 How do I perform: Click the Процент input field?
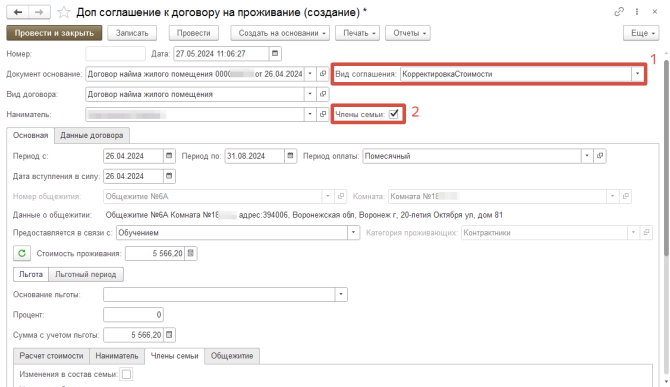coord(133,315)
